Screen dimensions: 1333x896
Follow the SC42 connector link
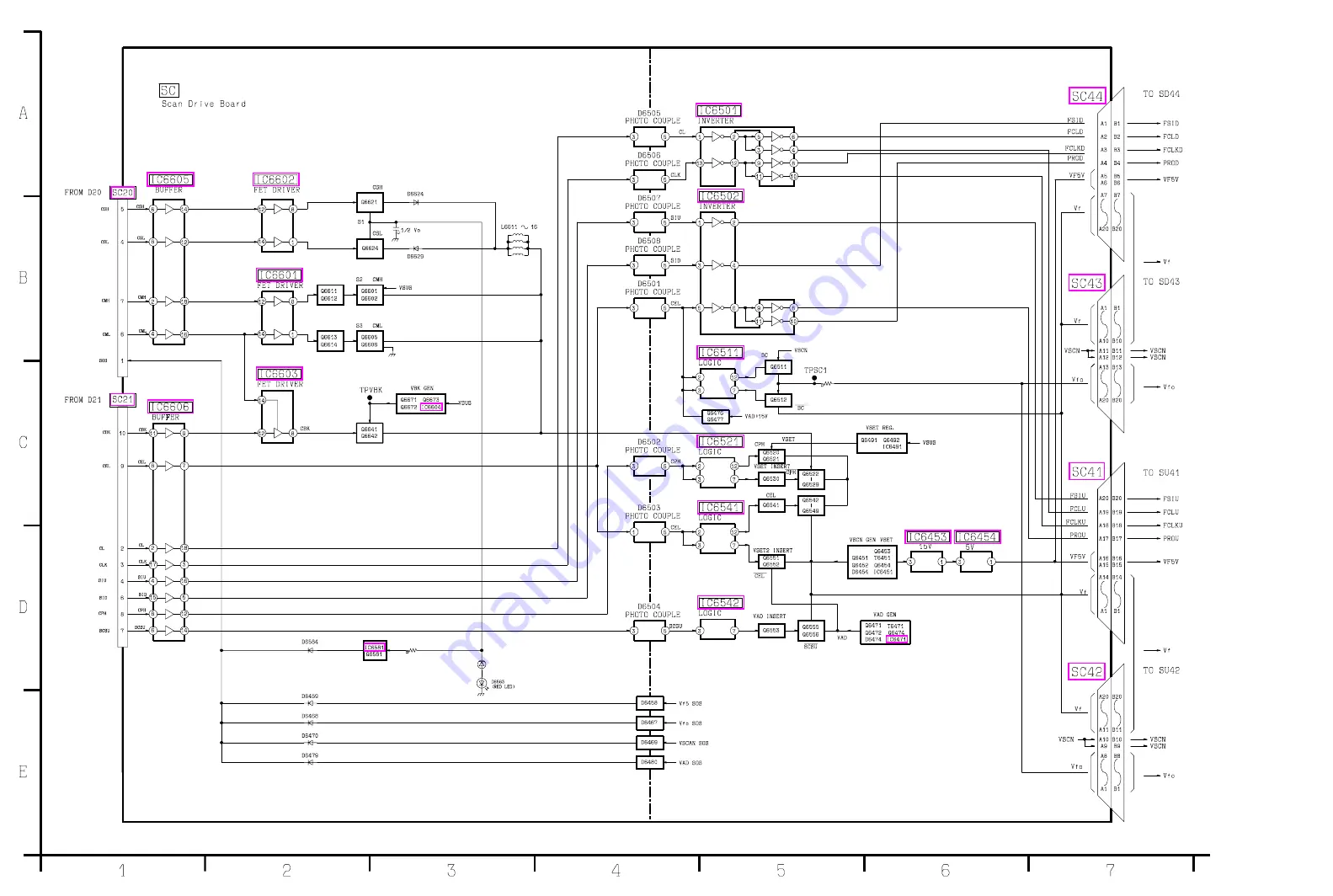pyautogui.click(x=1087, y=672)
